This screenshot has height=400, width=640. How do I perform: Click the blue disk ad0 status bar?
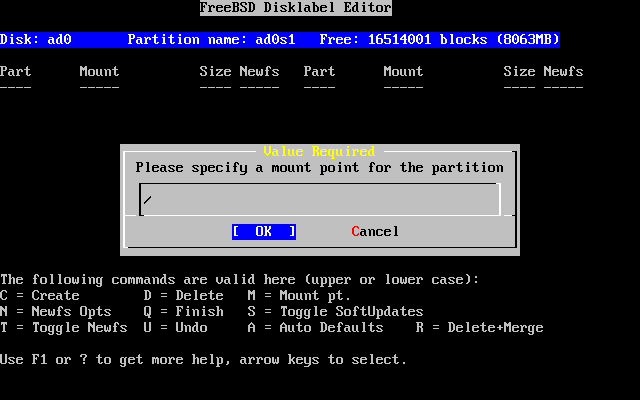pyautogui.click(x=280, y=40)
